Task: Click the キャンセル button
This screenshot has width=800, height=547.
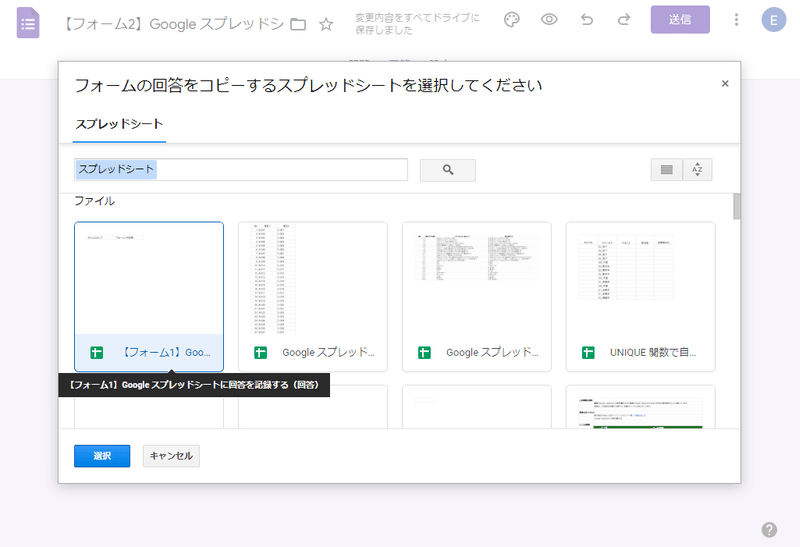Action: coord(171,456)
